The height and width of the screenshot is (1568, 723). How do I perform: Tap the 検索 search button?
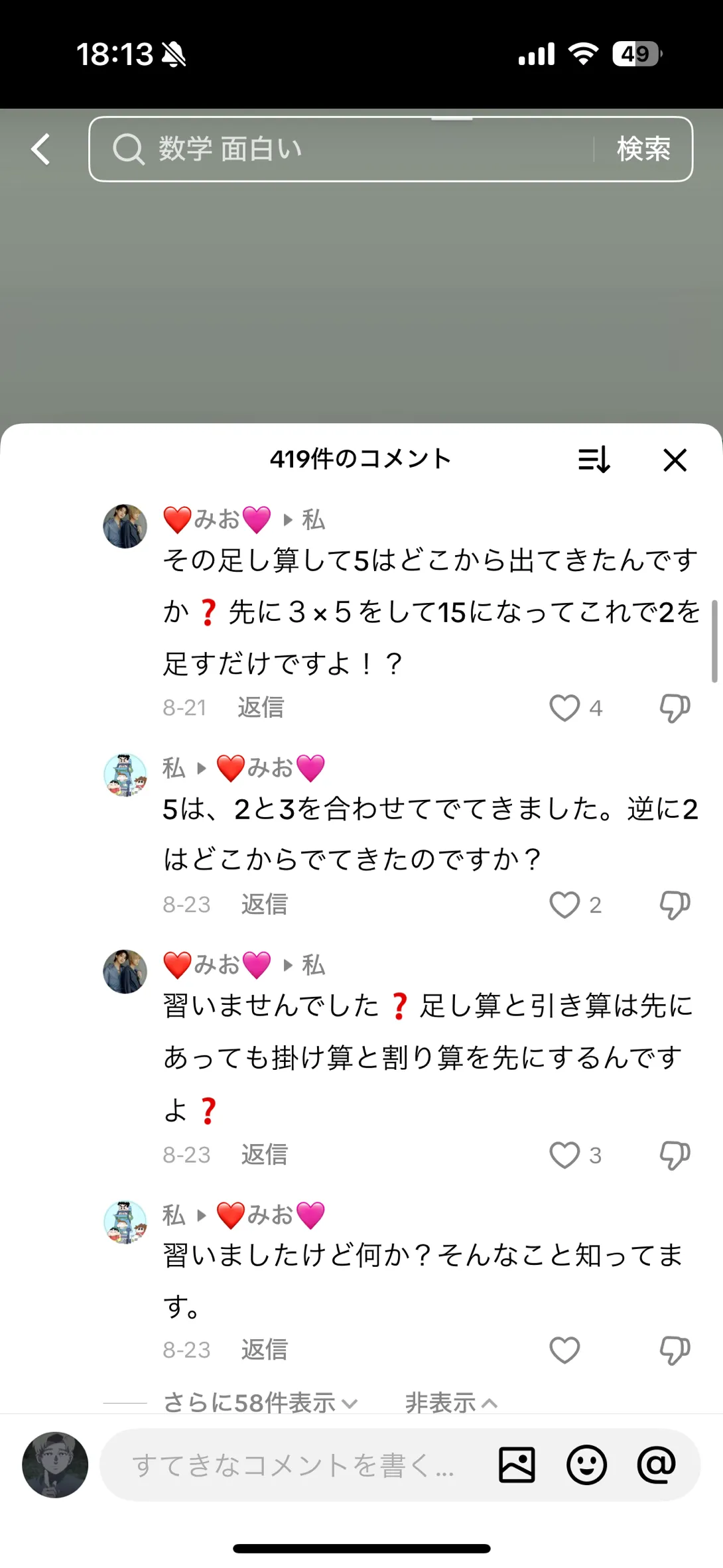643,149
